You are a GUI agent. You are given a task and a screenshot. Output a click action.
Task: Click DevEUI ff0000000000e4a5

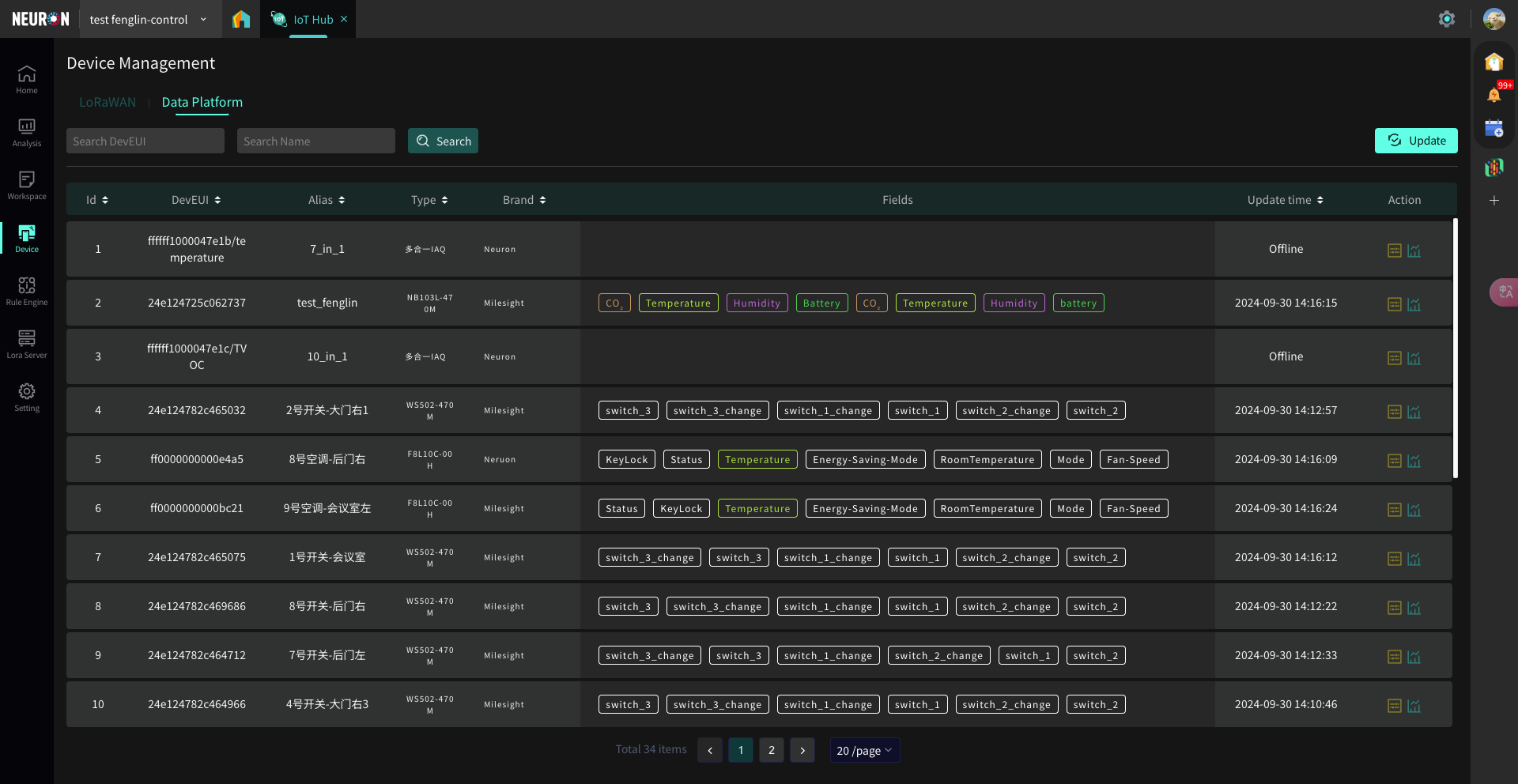click(x=197, y=459)
